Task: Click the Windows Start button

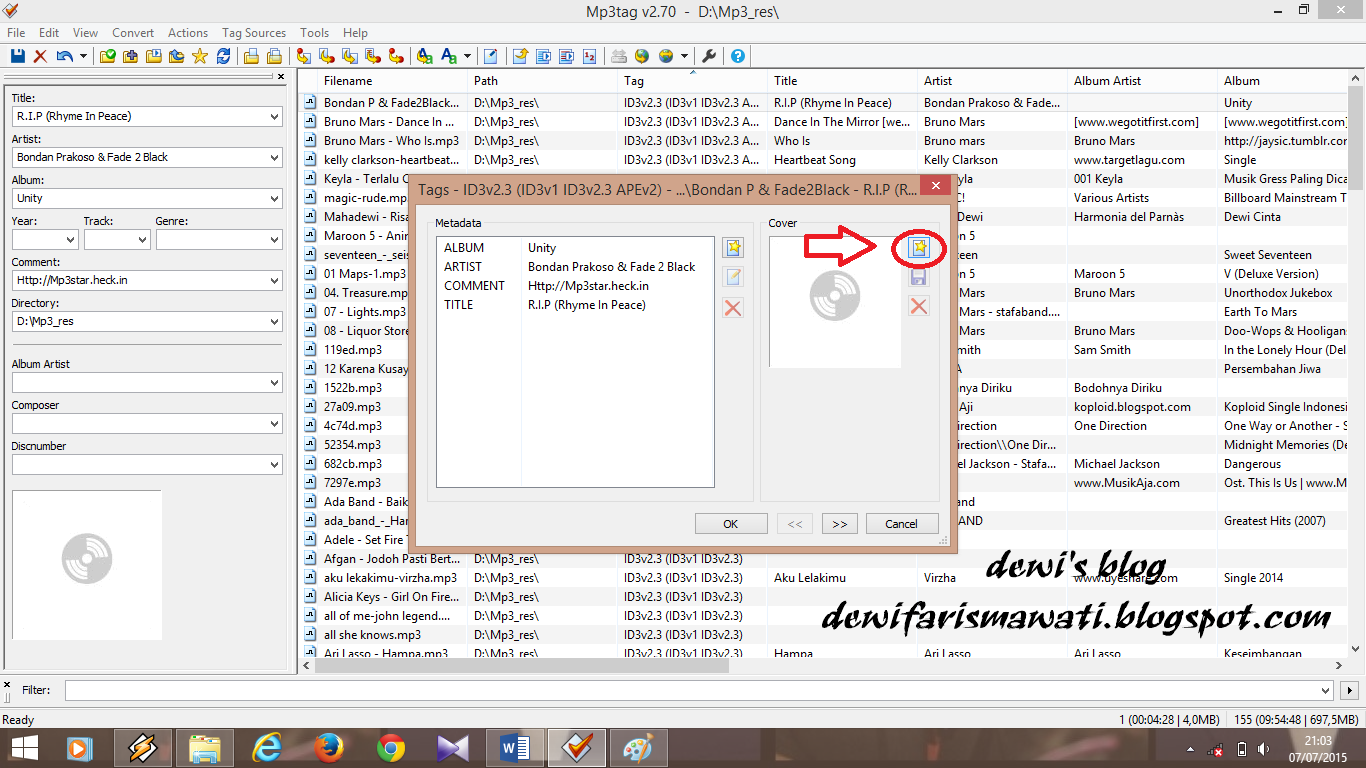Action: [24, 748]
